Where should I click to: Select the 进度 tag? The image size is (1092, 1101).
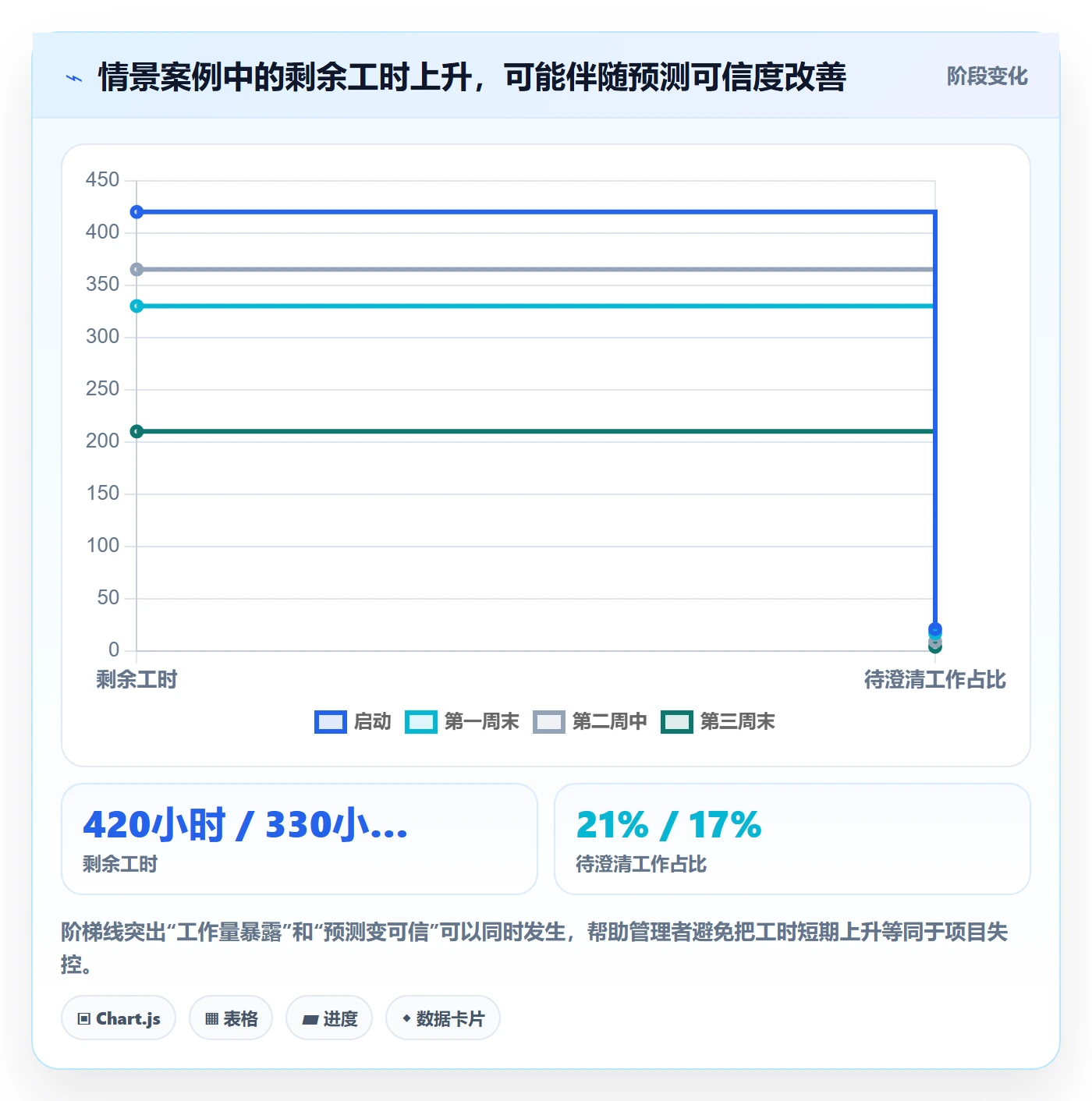click(329, 1018)
